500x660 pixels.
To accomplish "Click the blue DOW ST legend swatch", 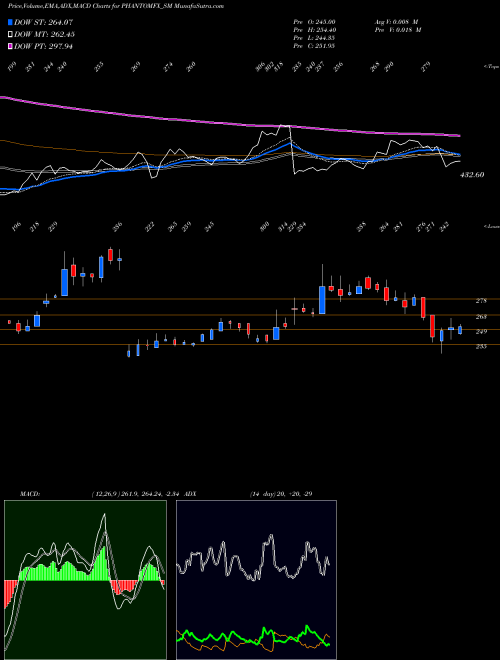I will point(10,22).
